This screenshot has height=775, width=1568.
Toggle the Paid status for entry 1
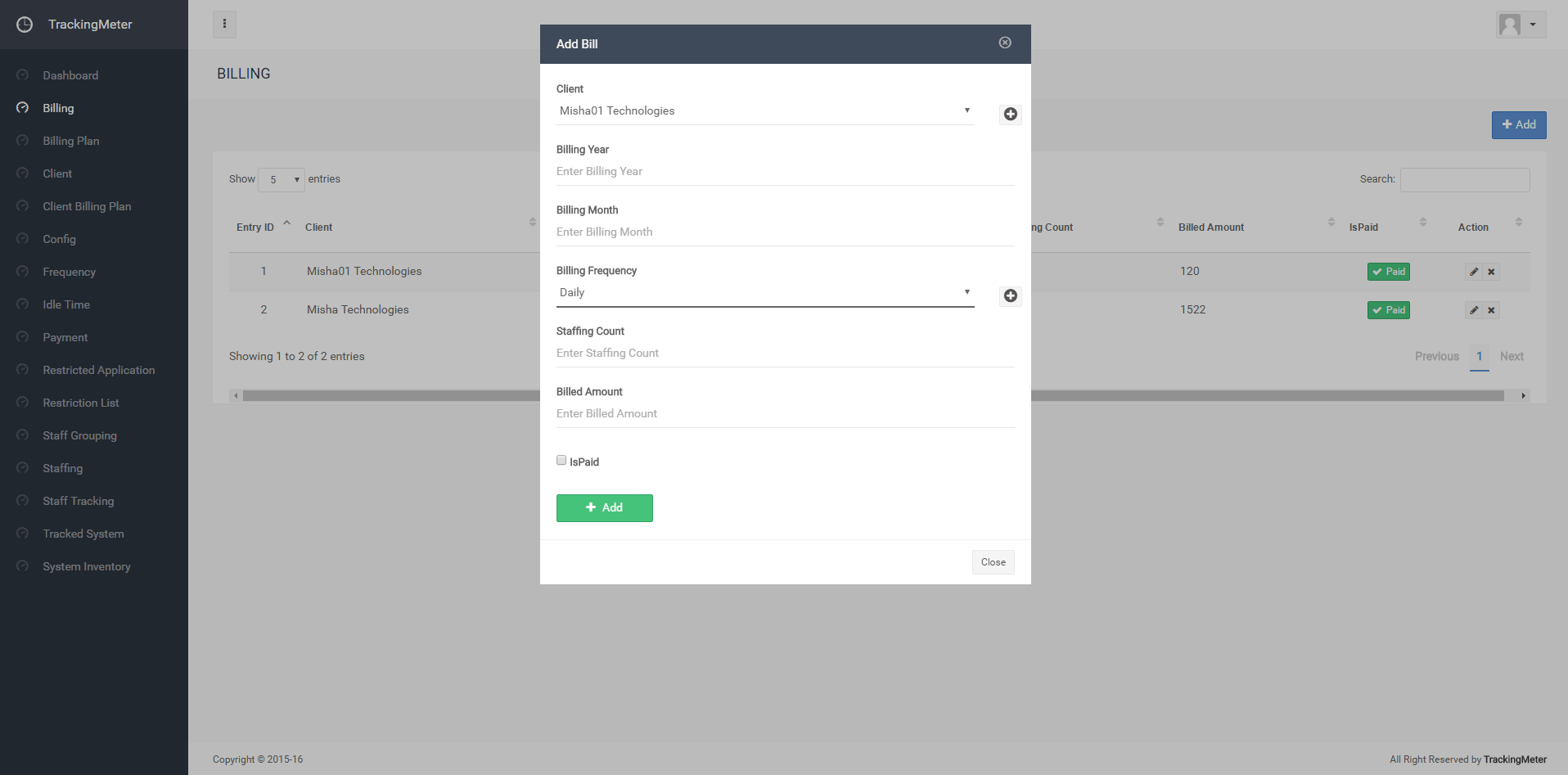(x=1388, y=272)
